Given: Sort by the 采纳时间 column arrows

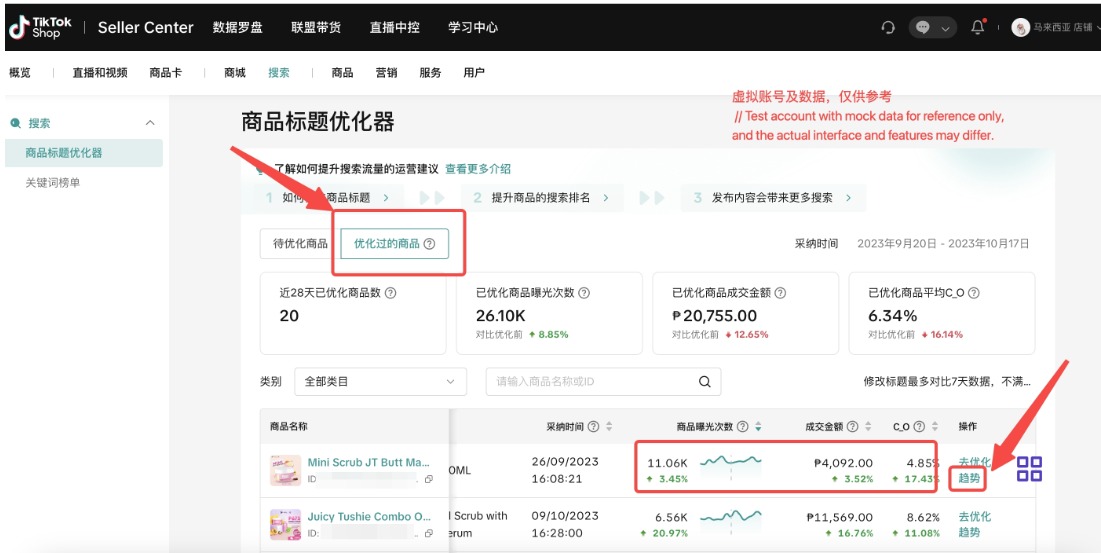Looking at the screenshot, I should (x=609, y=426).
